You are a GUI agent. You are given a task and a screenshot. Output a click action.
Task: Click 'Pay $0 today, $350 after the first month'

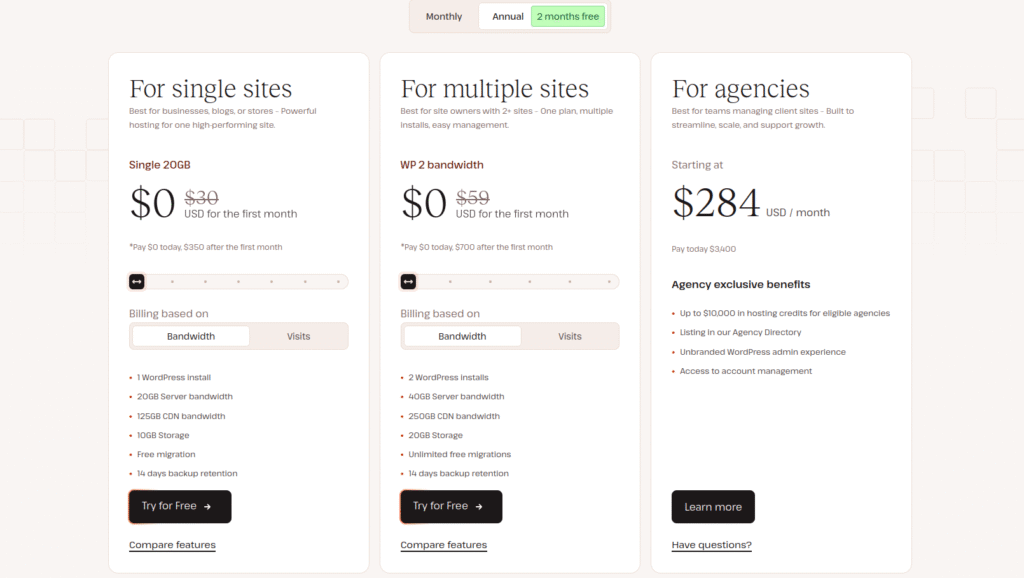(x=206, y=247)
